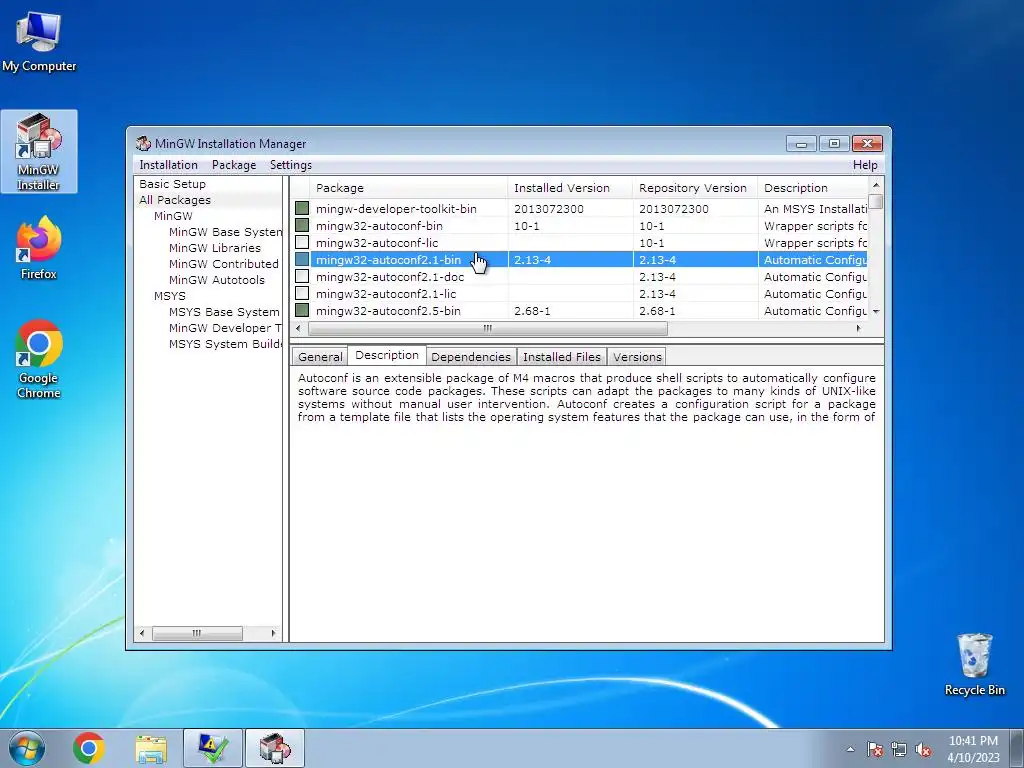The height and width of the screenshot is (768, 1024).
Task: Select Basic Setup in the tree
Action: [x=172, y=184]
